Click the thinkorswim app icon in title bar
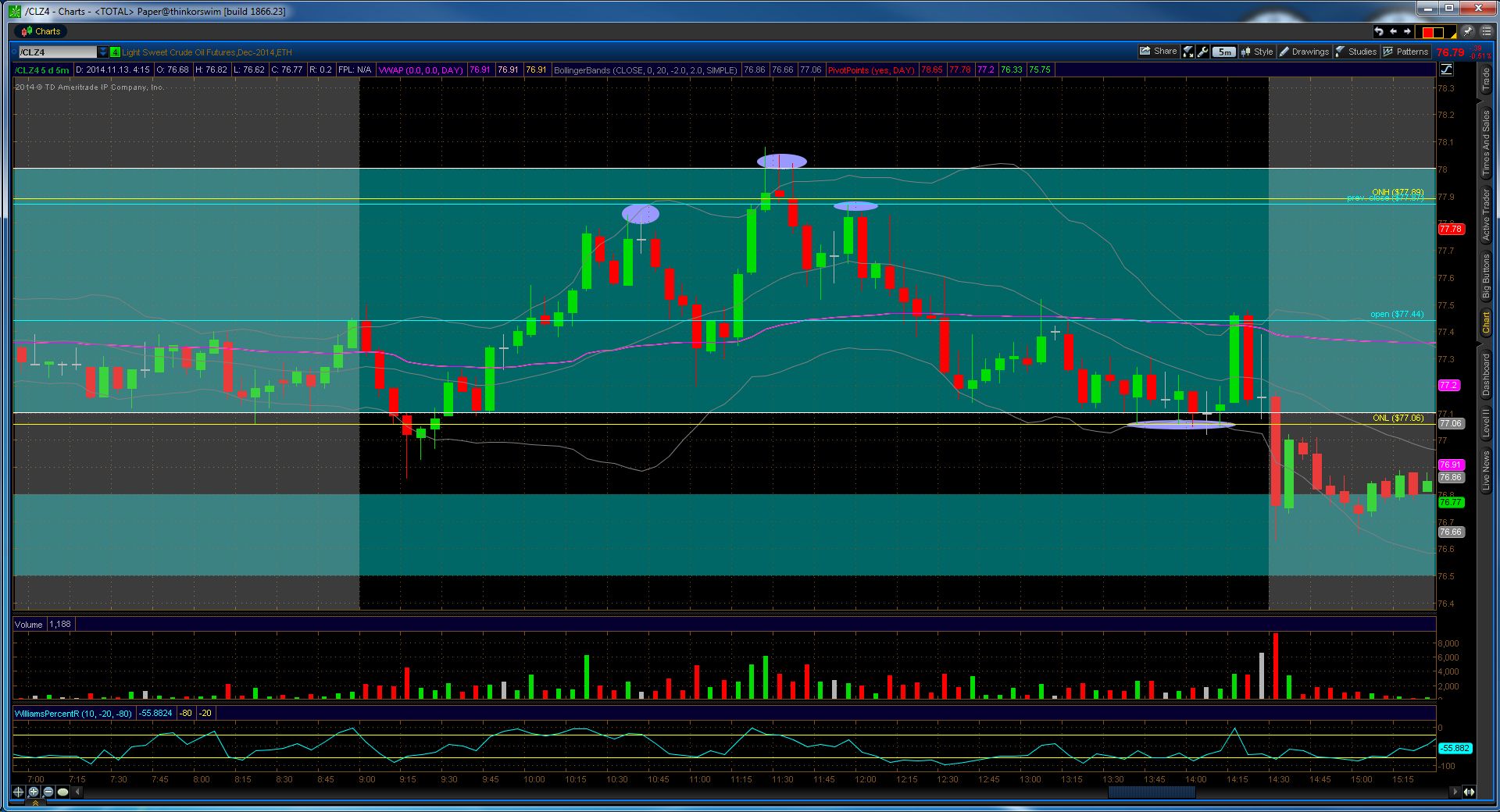 click(x=13, y=11)
